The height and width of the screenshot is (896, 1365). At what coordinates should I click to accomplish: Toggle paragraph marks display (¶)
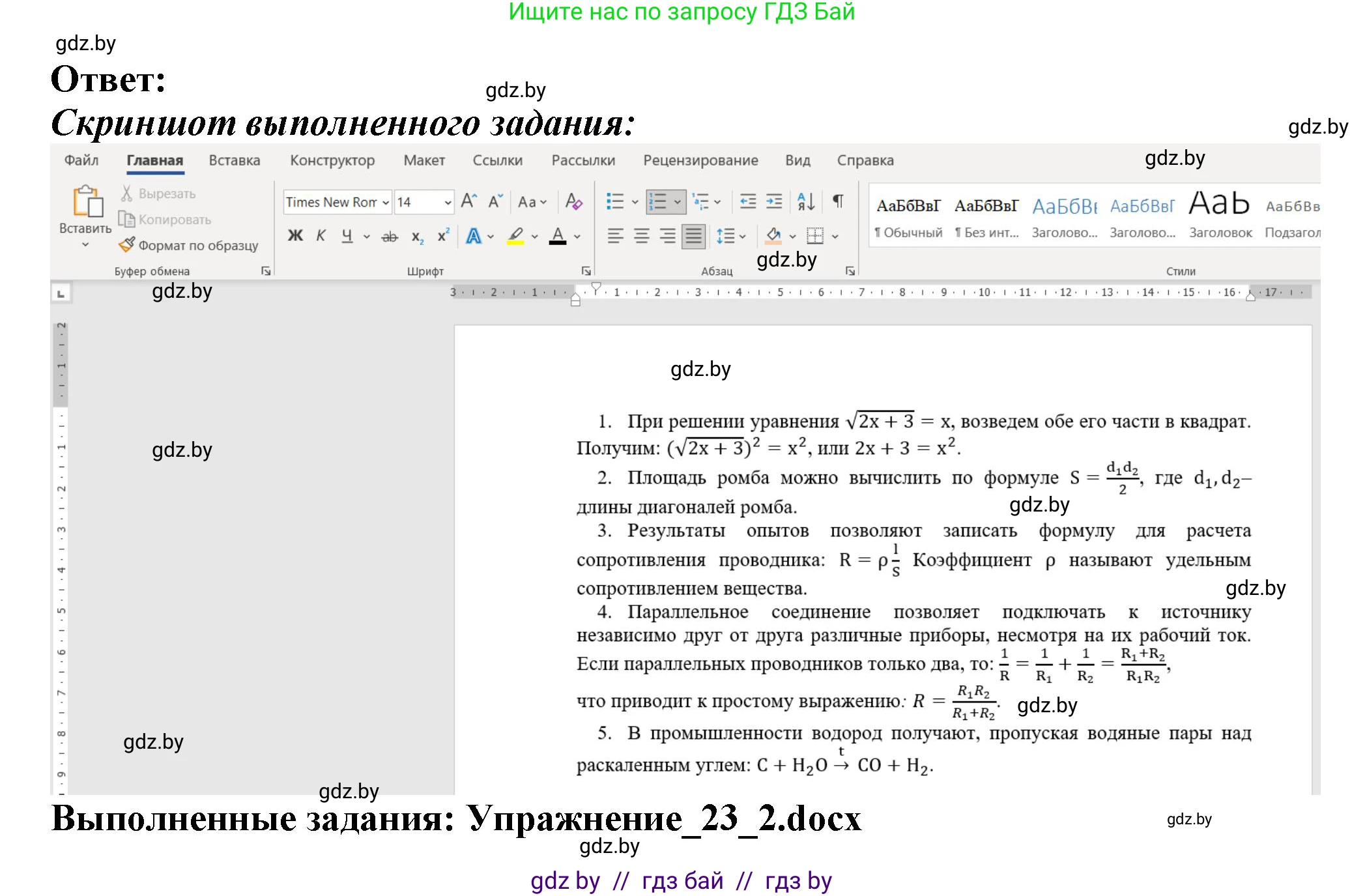click(839, 202)
